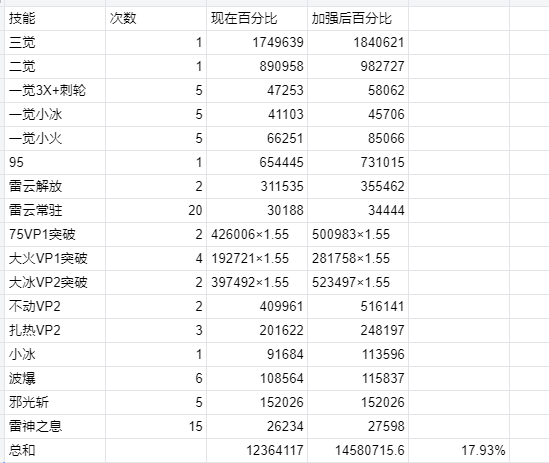Select the header cell 次数
549x463 pixels.
point(156,19)
